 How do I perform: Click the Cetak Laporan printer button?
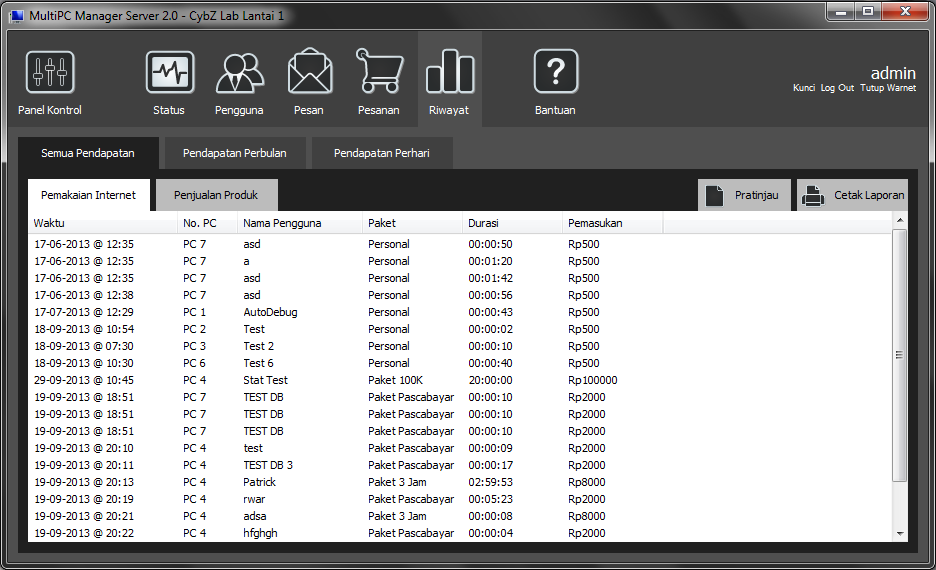pyautogui.click(x=853, y=195)
